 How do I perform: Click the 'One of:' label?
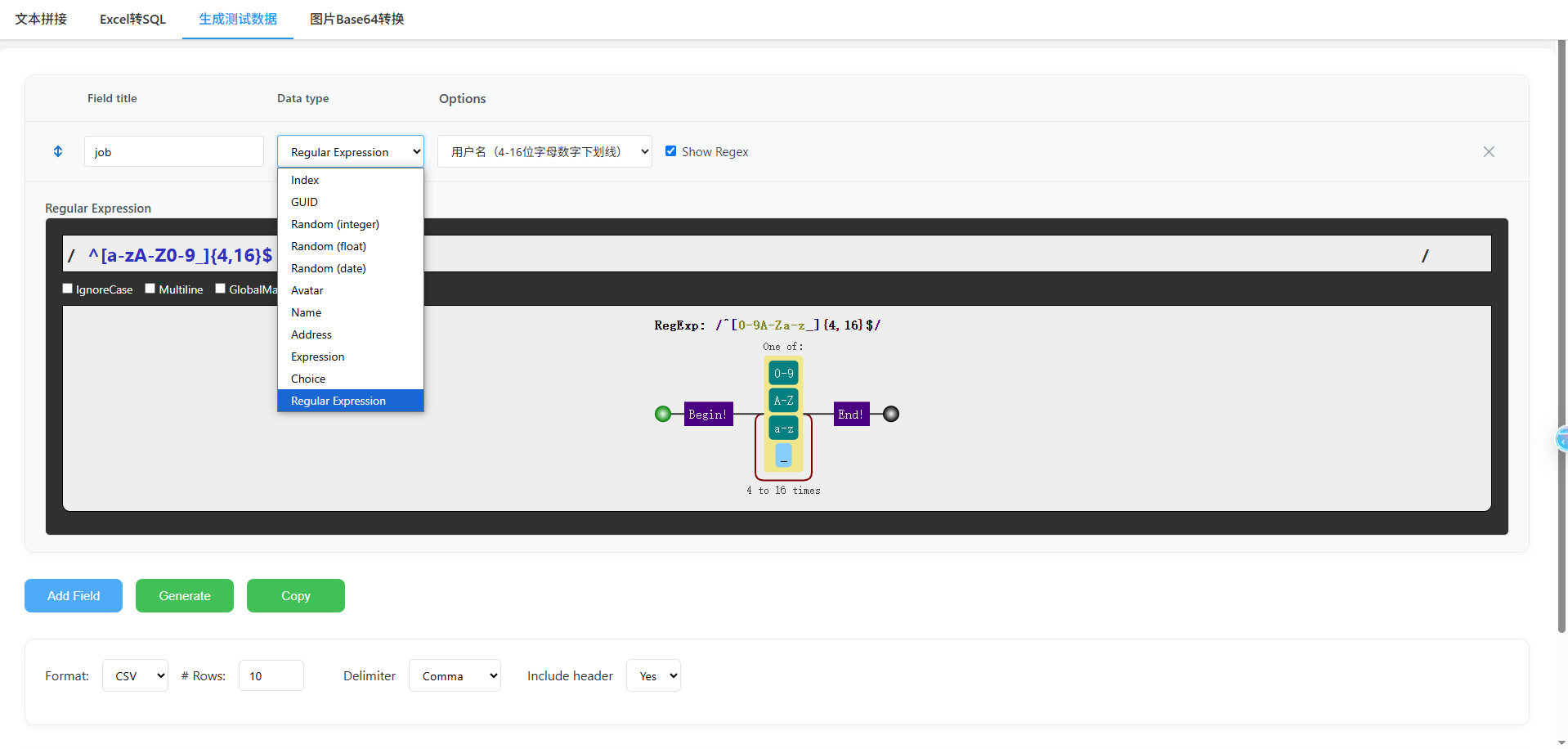(x=783, y=346)
